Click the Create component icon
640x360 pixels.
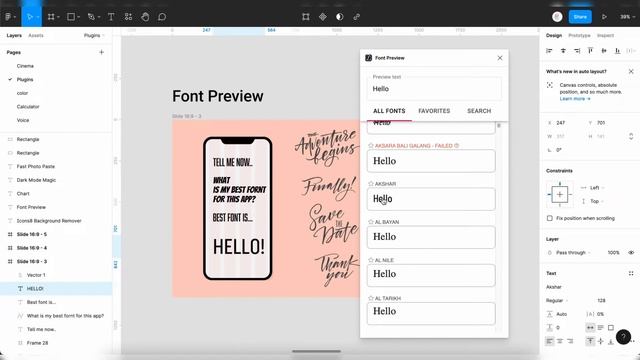coord(323,17)
